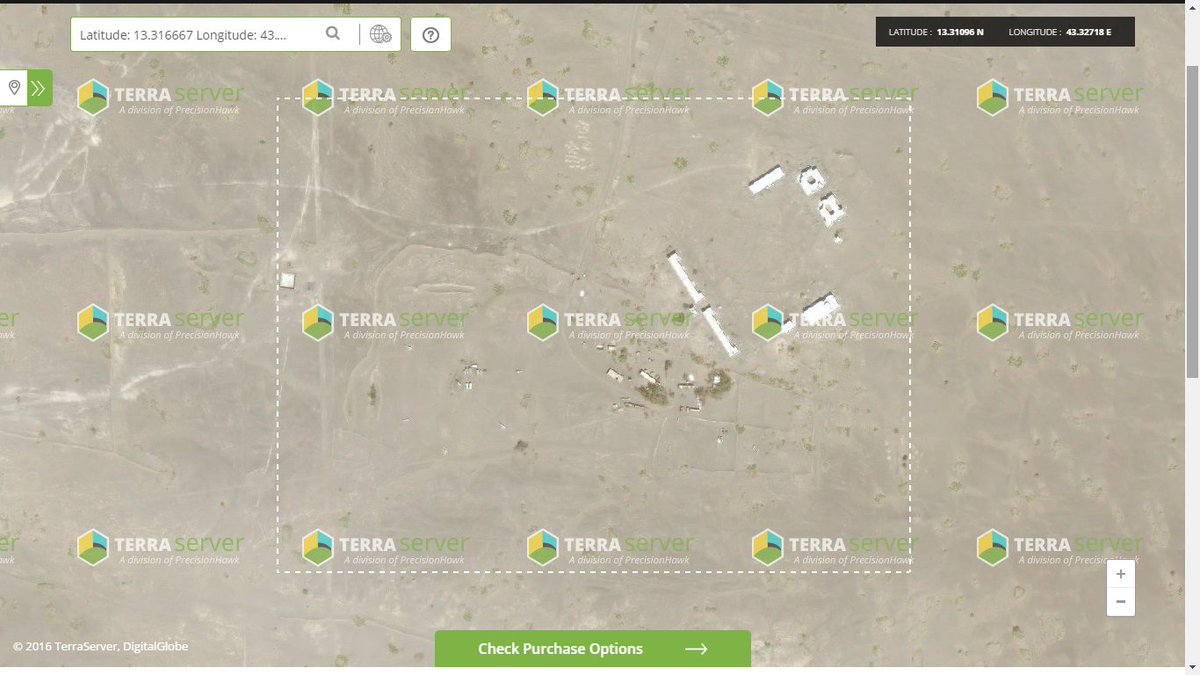The height and width of the screenshot is (675, 1200).
Task: Click the scrollbar up arrow
Action: tap(1191, 9)
